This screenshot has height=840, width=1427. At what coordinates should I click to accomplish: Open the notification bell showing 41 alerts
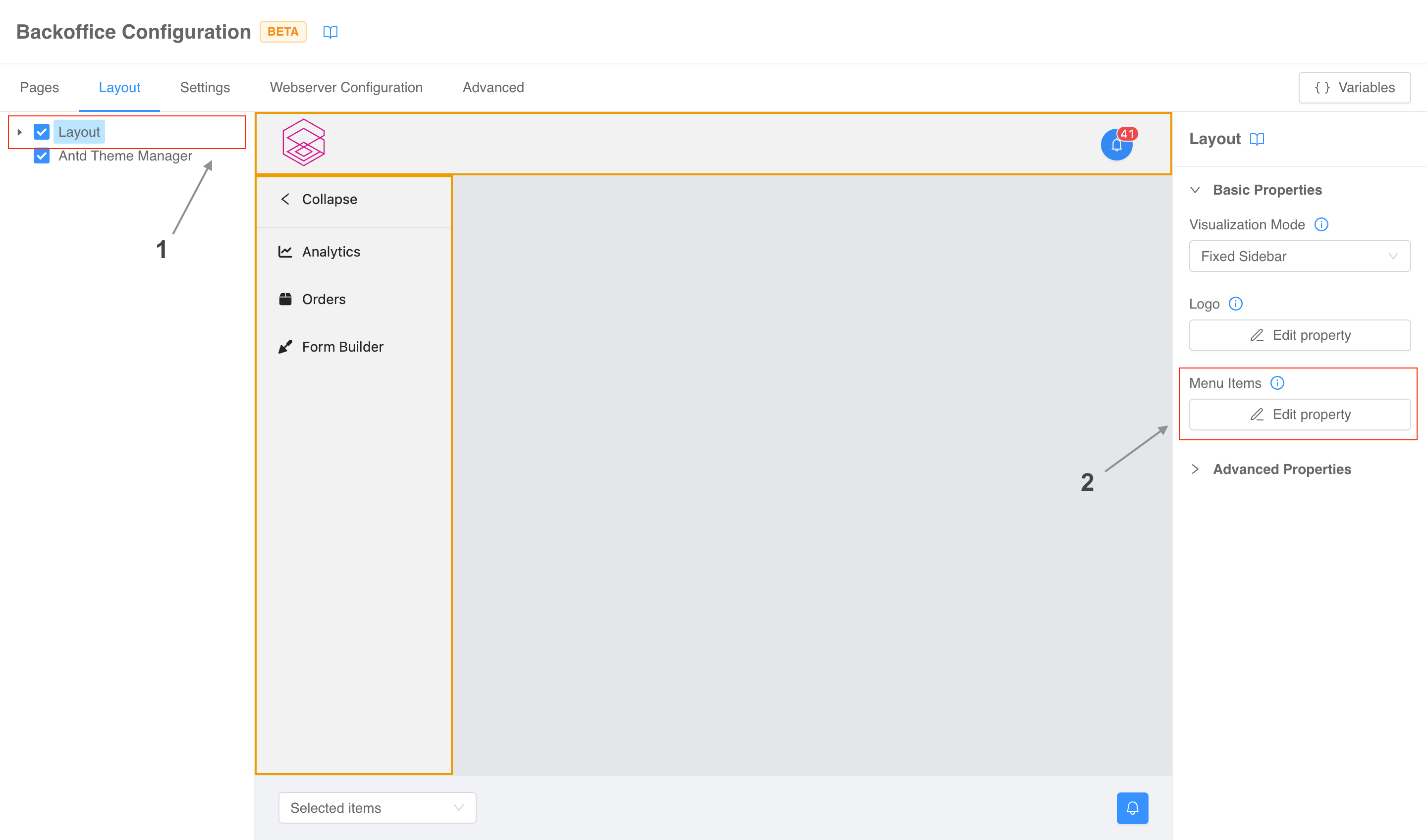click(x=1117, y=144)
